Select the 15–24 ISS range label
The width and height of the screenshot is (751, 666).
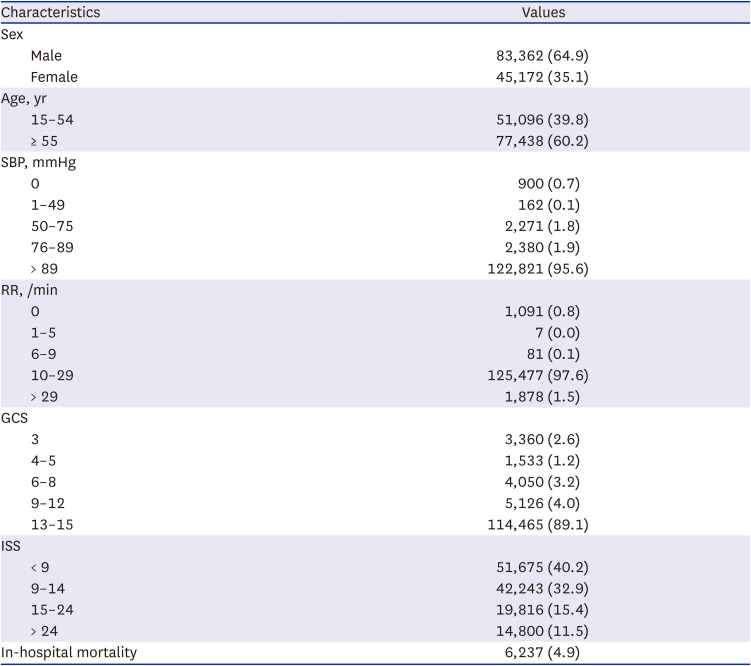(x=52, y=609)
